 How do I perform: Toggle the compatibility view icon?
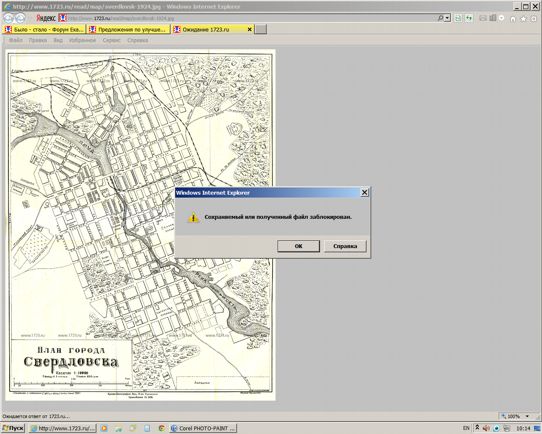(x=458, y=18)
